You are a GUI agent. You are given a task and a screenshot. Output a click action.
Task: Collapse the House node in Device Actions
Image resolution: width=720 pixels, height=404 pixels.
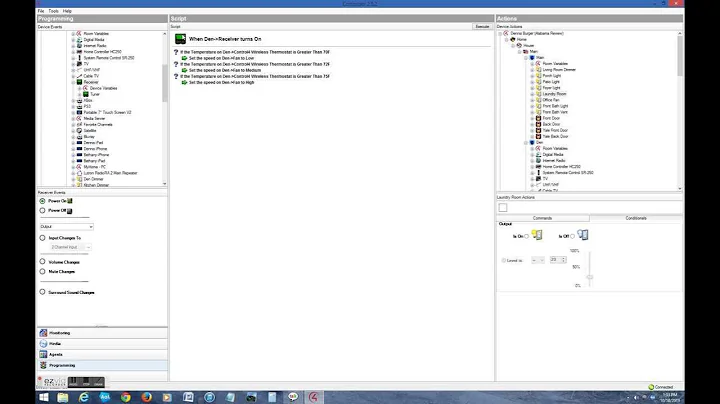tap(513, 46)
